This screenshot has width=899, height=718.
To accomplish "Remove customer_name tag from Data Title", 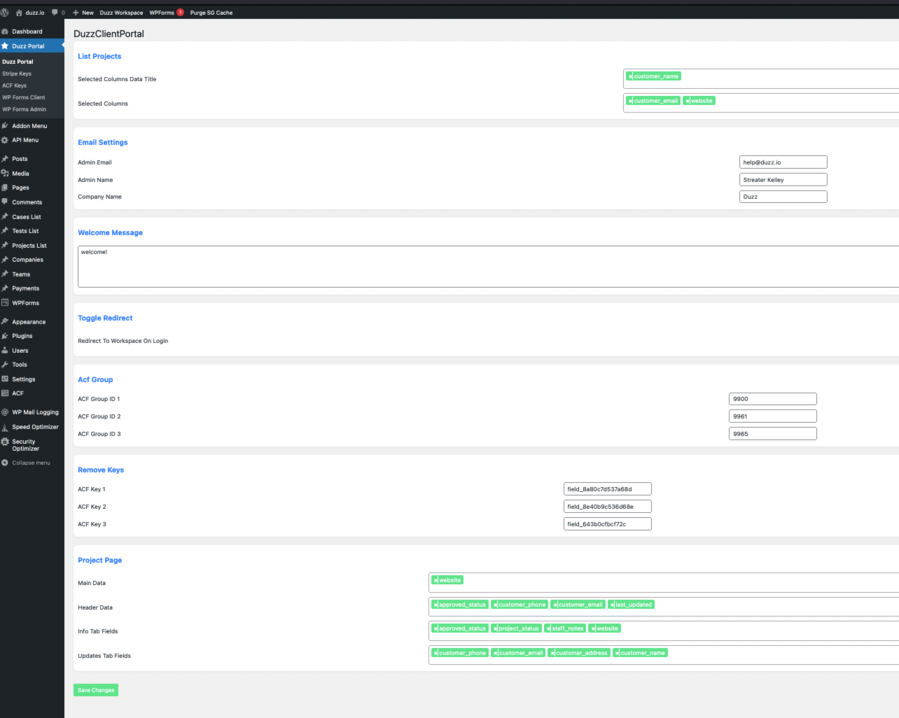I will coord(630,76).
